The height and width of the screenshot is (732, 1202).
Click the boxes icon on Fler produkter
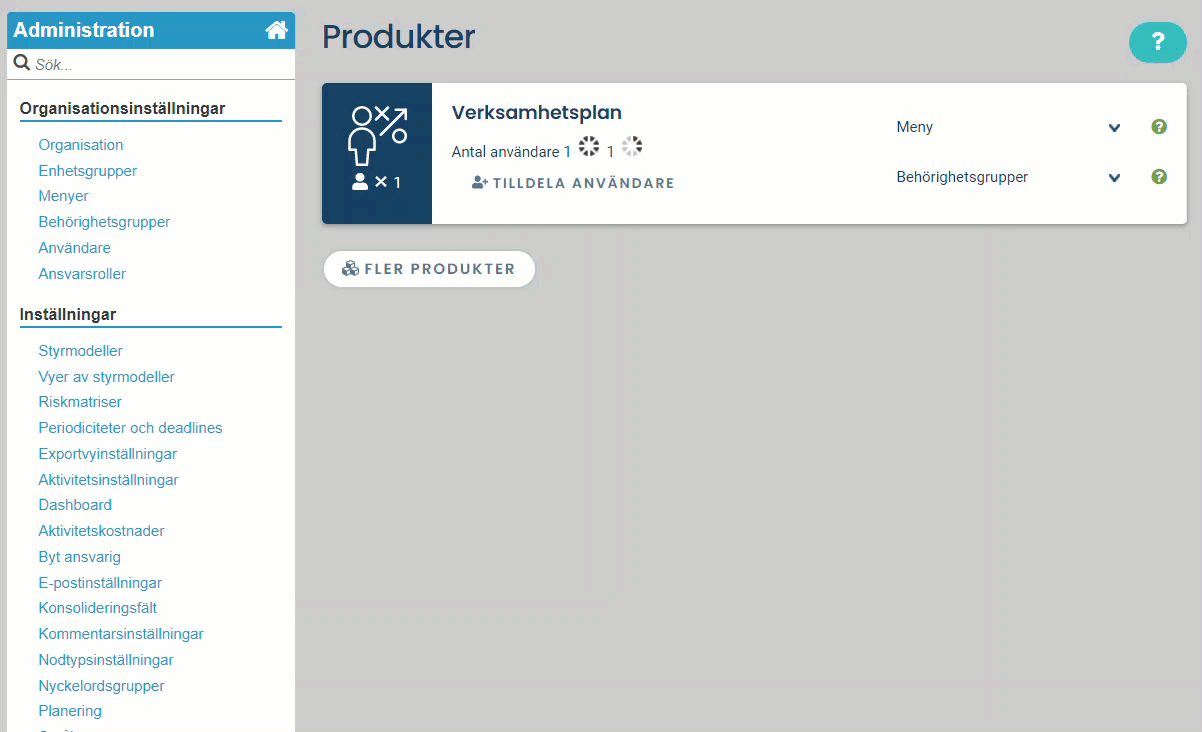point(350,269)
